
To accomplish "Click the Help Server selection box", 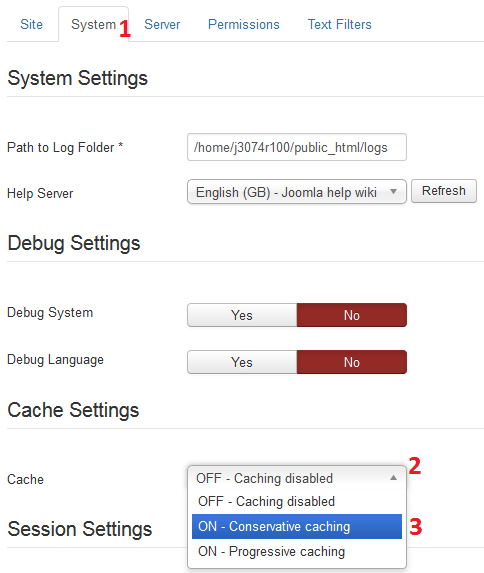I will [x=297, y=191].
